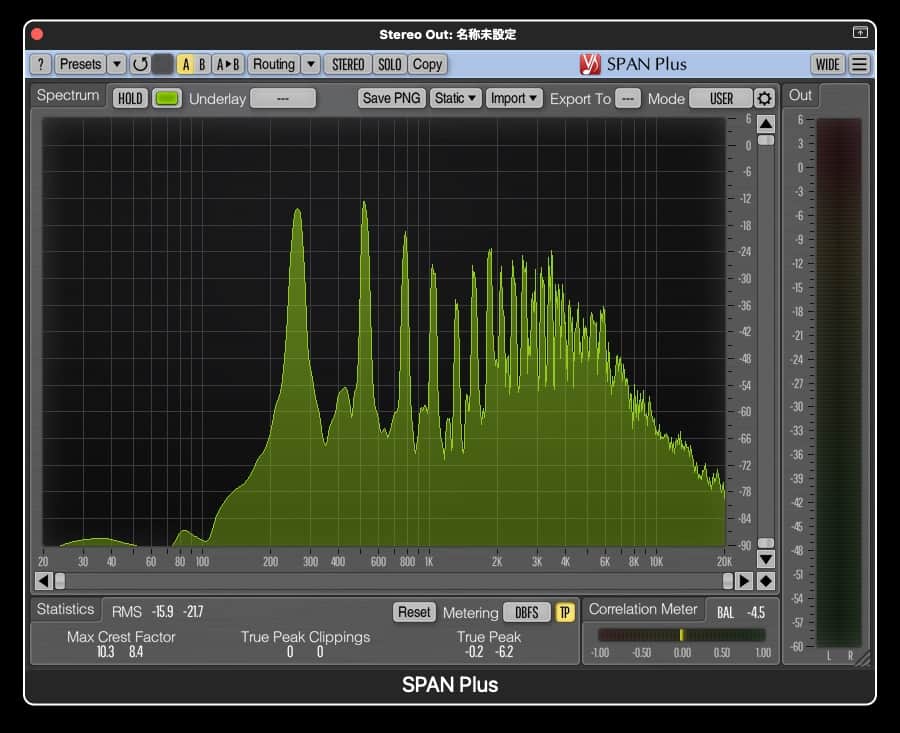Open the DBFS metering selector
900x733 pixels.
click(x=526, y=612)
